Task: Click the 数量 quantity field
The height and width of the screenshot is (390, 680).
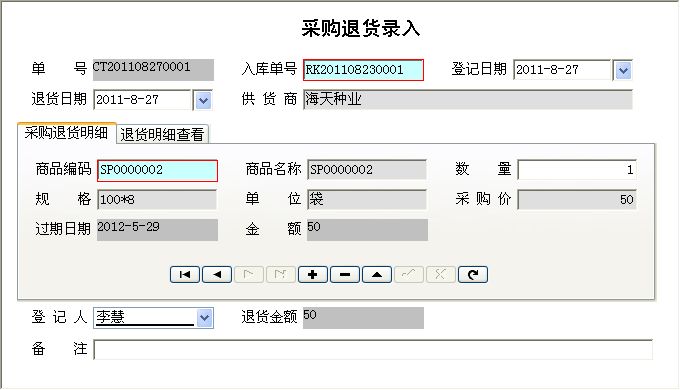Action: (577, 170)
